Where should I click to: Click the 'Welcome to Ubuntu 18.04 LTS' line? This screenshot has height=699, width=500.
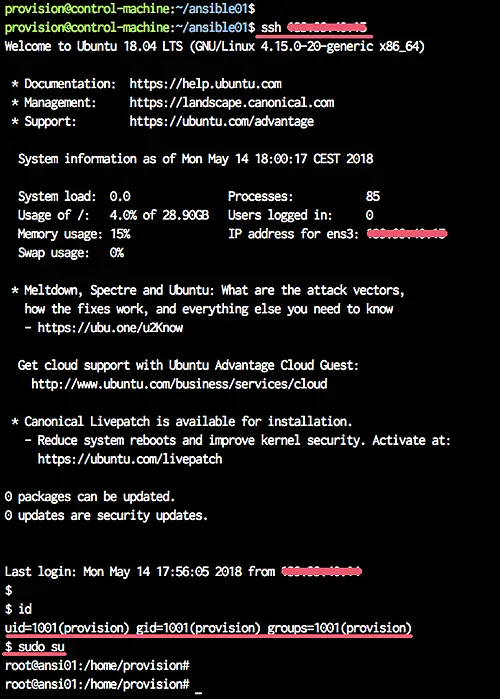[214, 46]
